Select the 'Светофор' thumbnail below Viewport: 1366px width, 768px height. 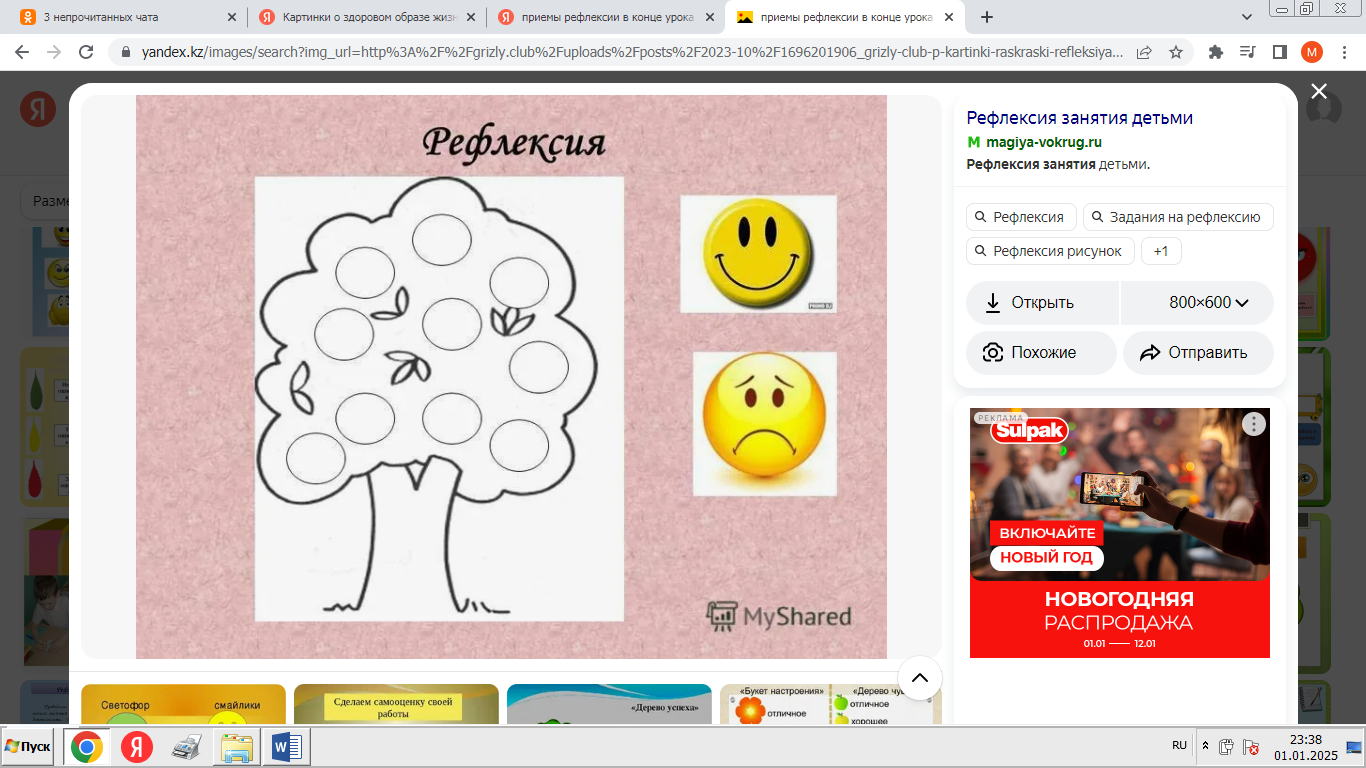pyautogui.click(x=183, y=705)
